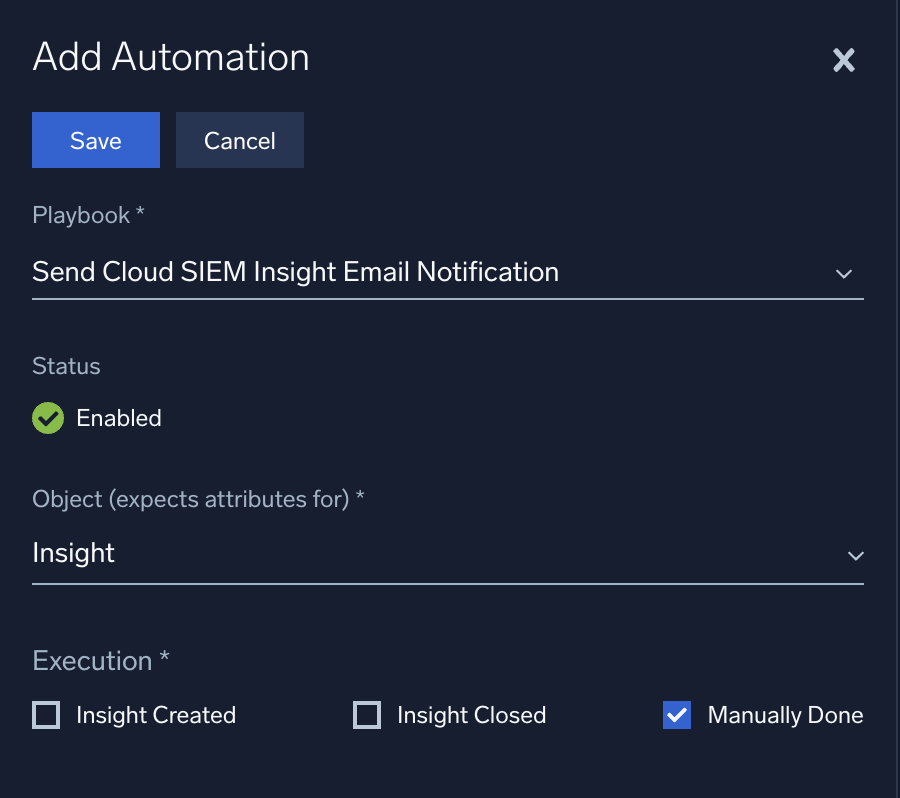
Task: Uncheck the Manually Done checkbox
Action: point(677,715)
